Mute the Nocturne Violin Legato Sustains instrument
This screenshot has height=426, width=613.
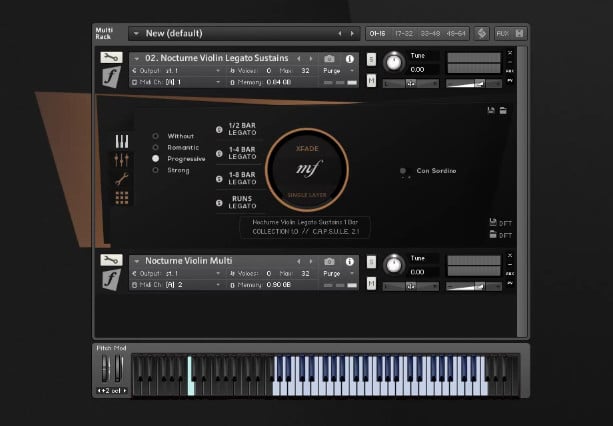coord(371,81)
